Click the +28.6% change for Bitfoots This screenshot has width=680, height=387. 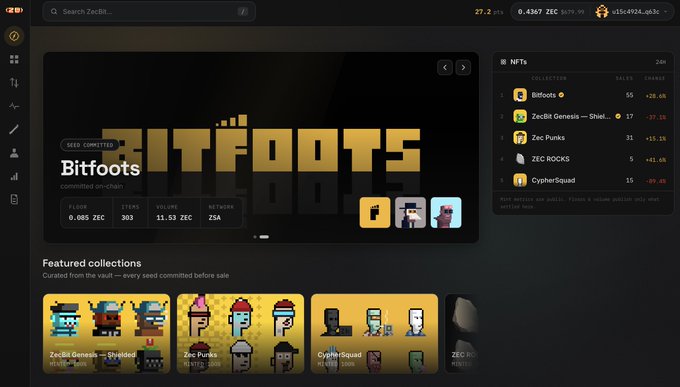click(x=656, y=96)
